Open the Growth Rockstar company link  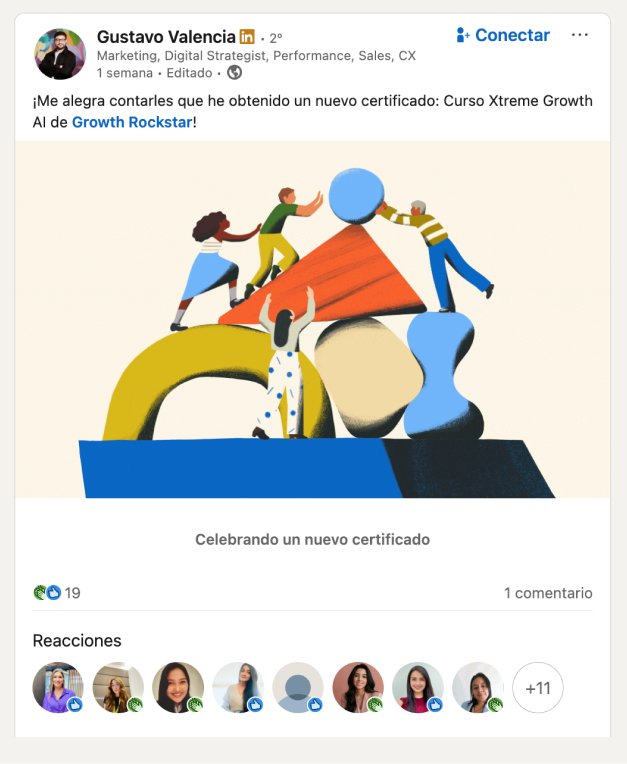click(x=132, y=122)
